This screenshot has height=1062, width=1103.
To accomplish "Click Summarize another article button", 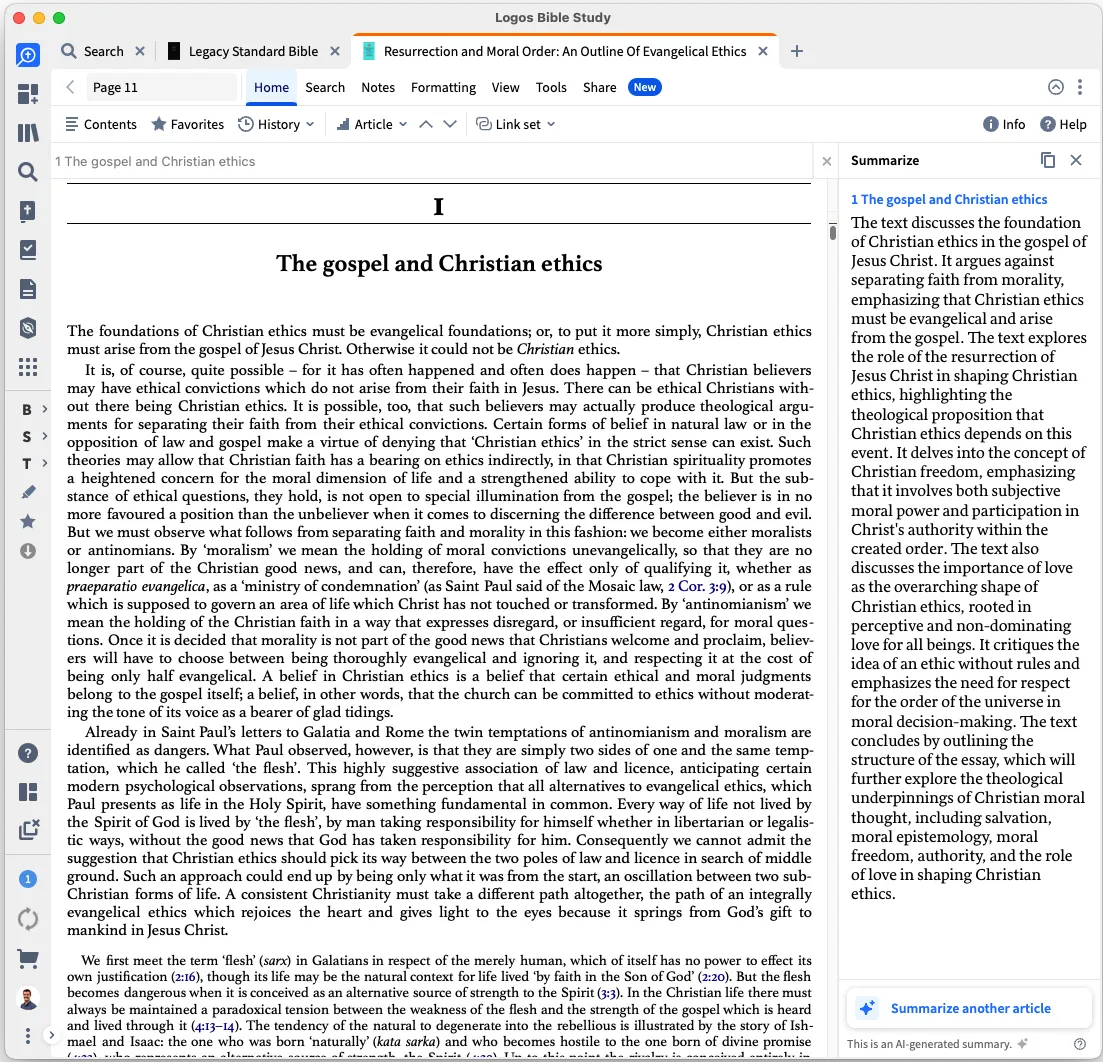I will pyautogui.click(x=967, y=1008).
